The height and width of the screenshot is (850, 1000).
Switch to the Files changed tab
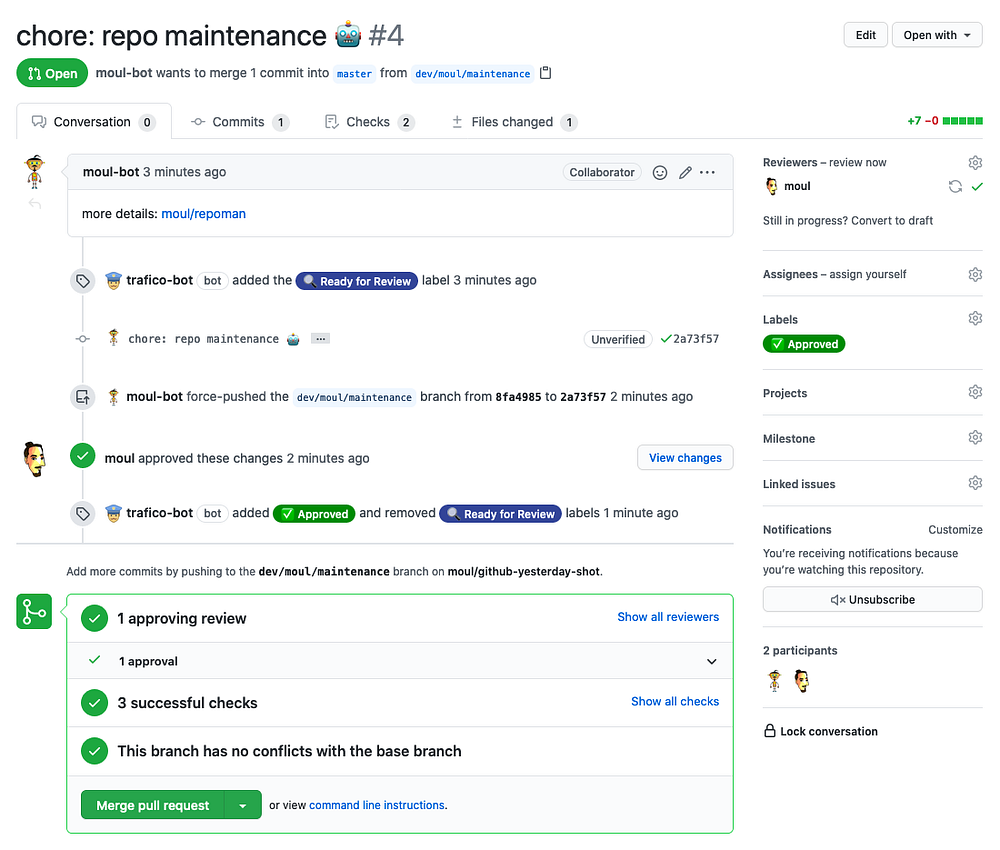513,122
